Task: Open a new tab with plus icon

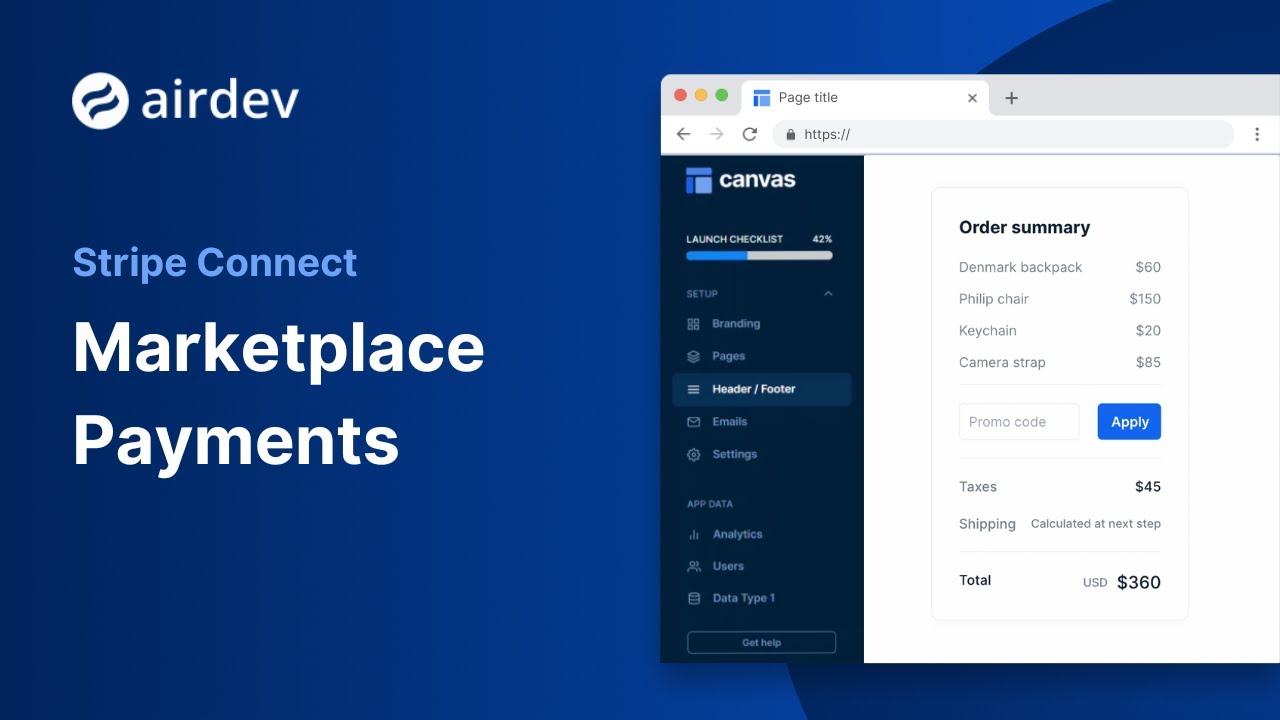Action: coord(1011,98)
